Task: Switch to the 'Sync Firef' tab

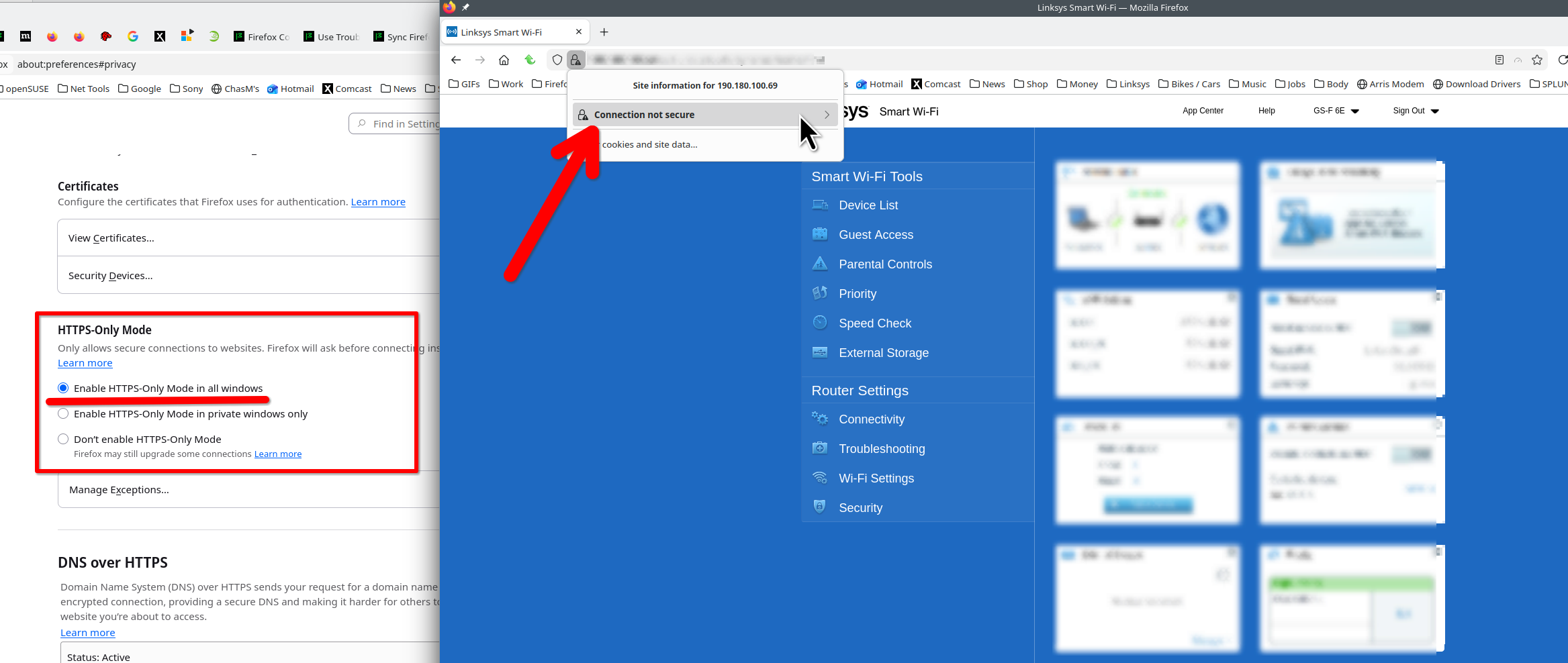Action: coord(402,36)
